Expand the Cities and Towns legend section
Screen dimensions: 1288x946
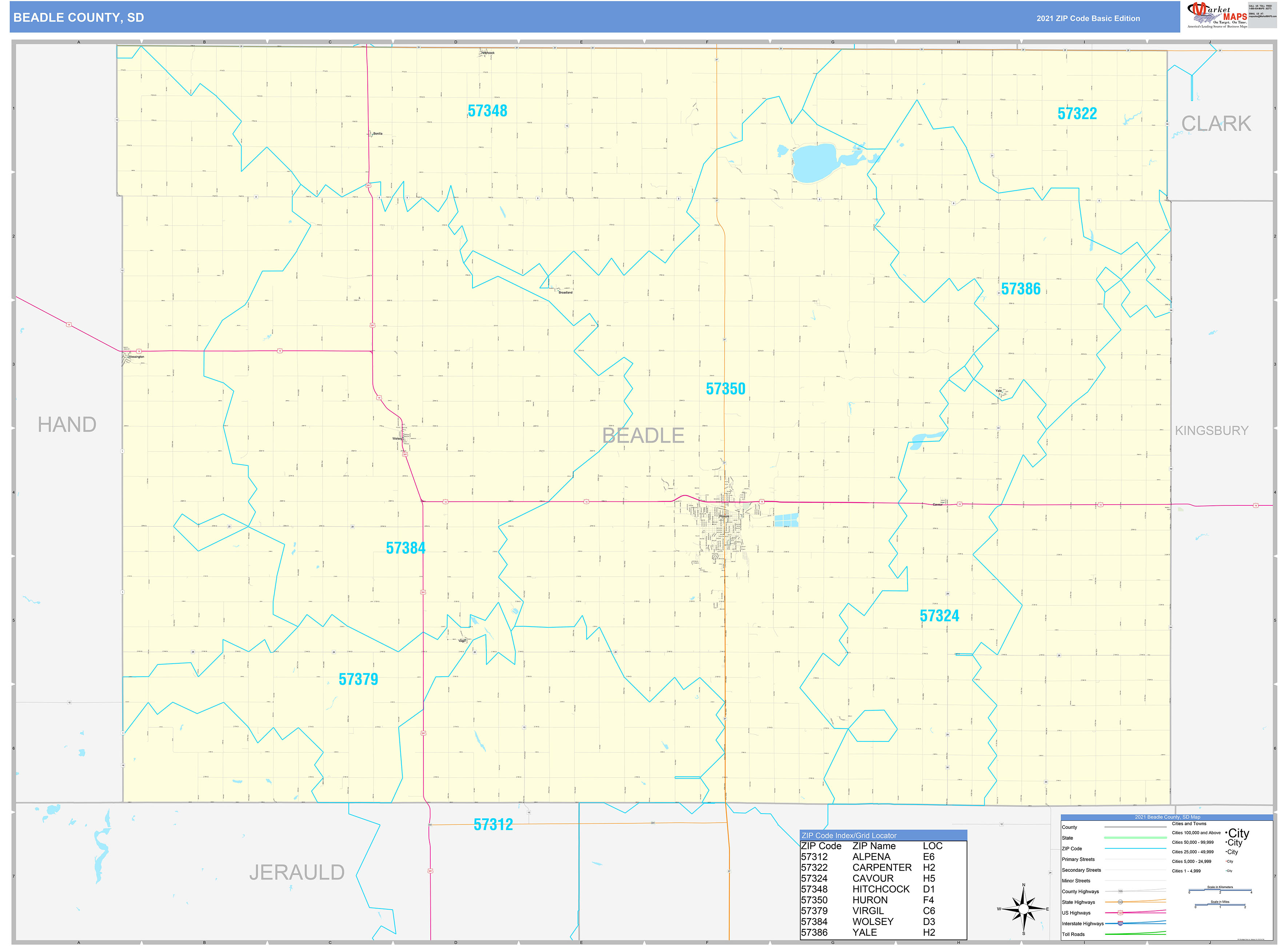pyautogui.click(x=1189, y=824)
